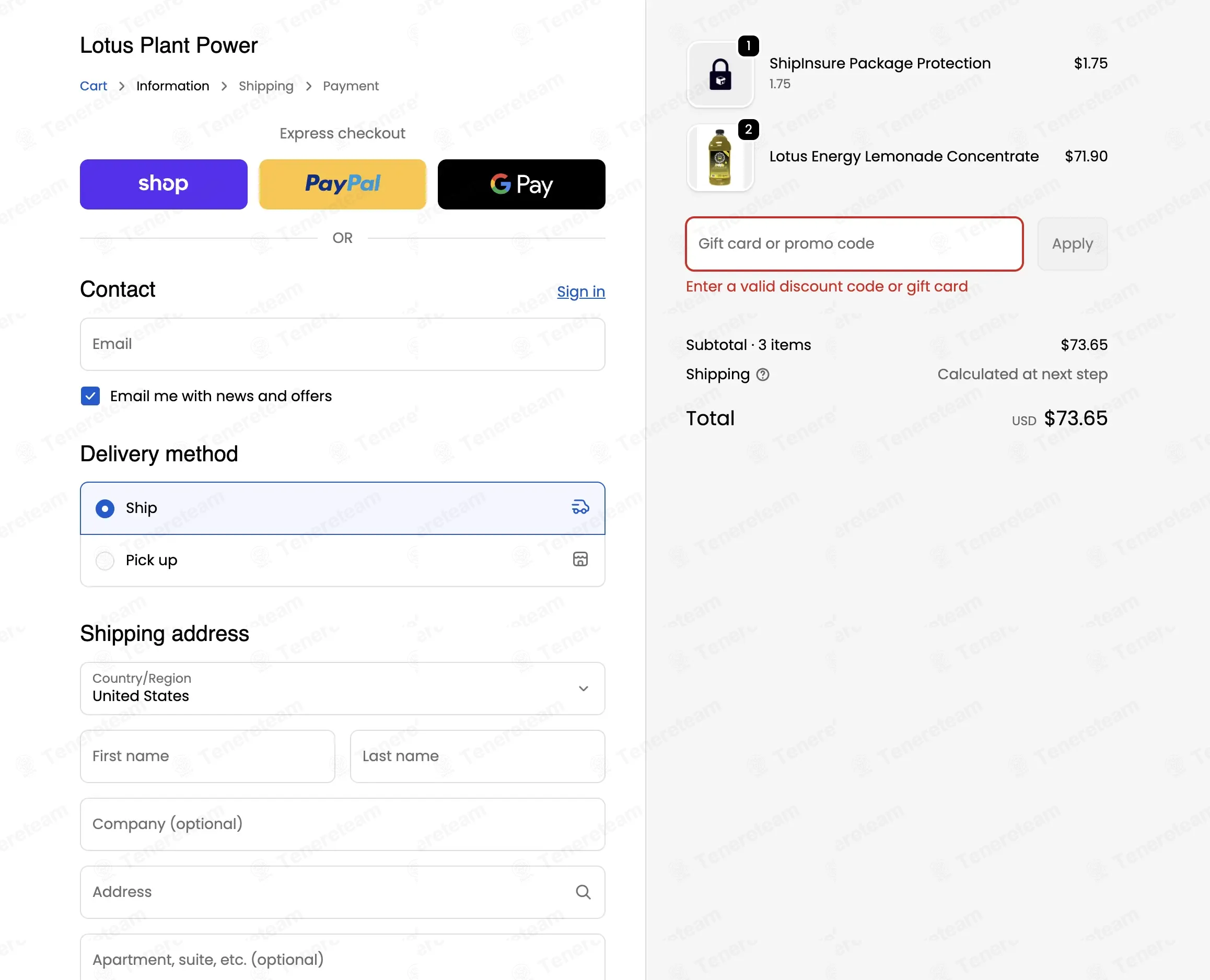Select the Information breadcrumb step

173,86
